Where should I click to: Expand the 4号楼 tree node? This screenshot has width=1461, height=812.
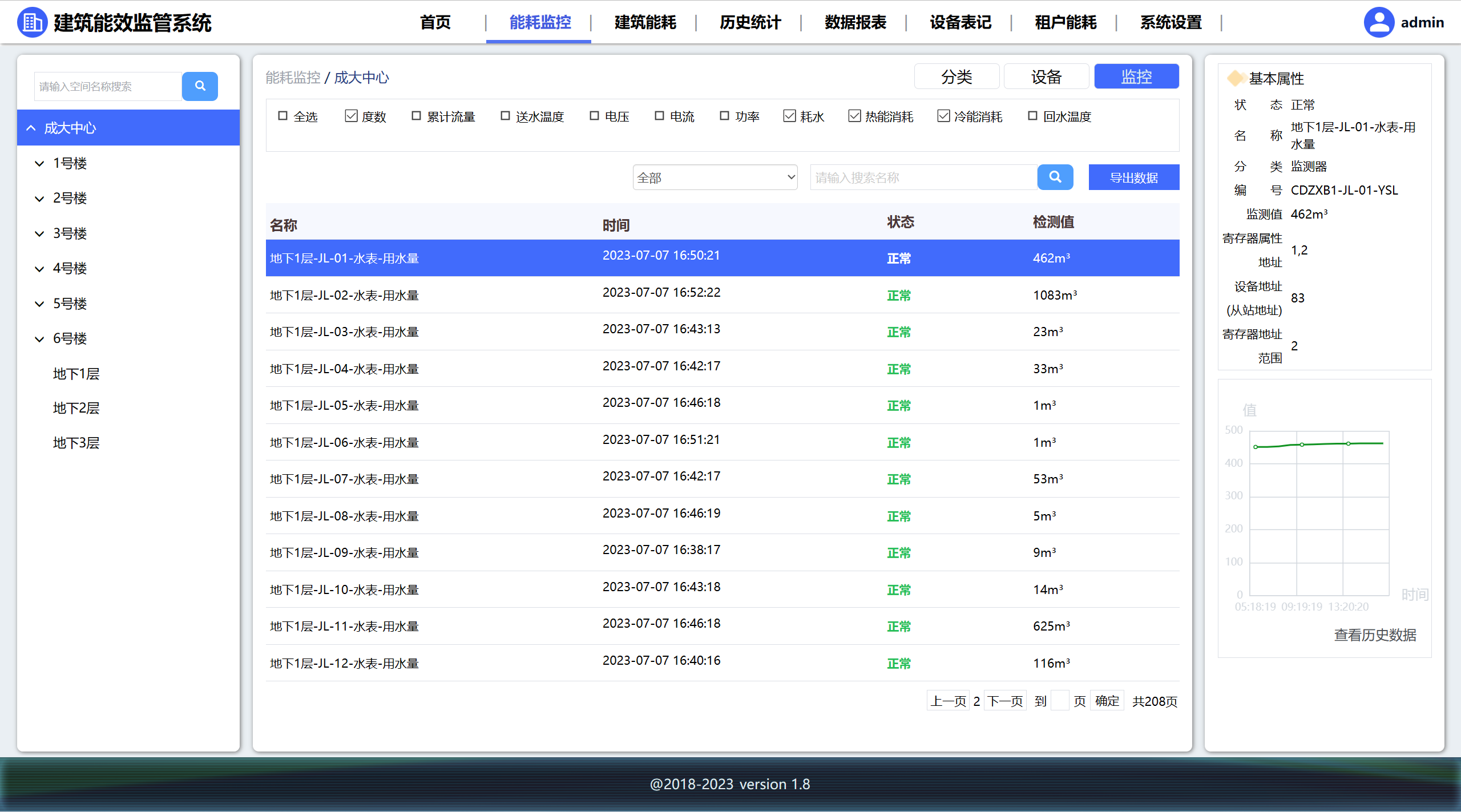click(x=39, y=269)
